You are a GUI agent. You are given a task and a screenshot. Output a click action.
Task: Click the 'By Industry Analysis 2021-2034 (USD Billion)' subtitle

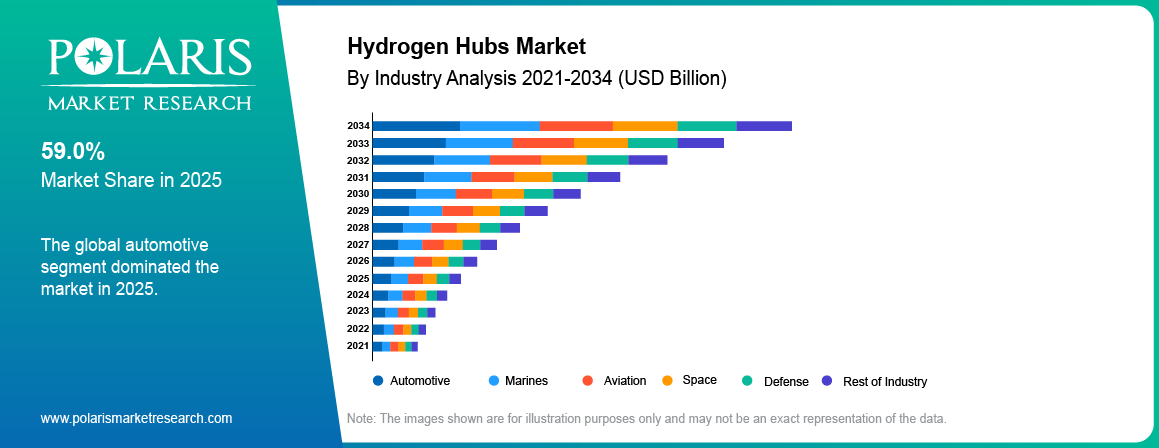[x=537, y=77]
